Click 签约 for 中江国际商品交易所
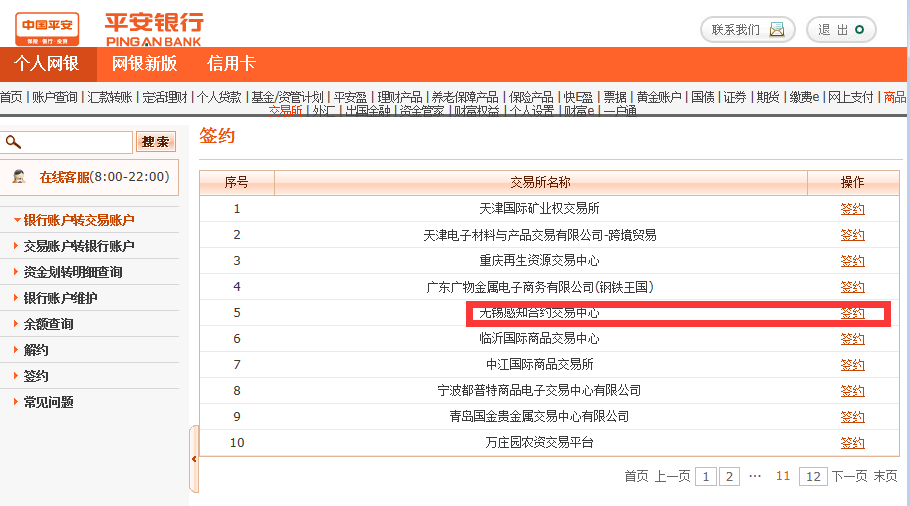Image resolution: width=910 pixels, height=506 pixels. tap(853, 365)
